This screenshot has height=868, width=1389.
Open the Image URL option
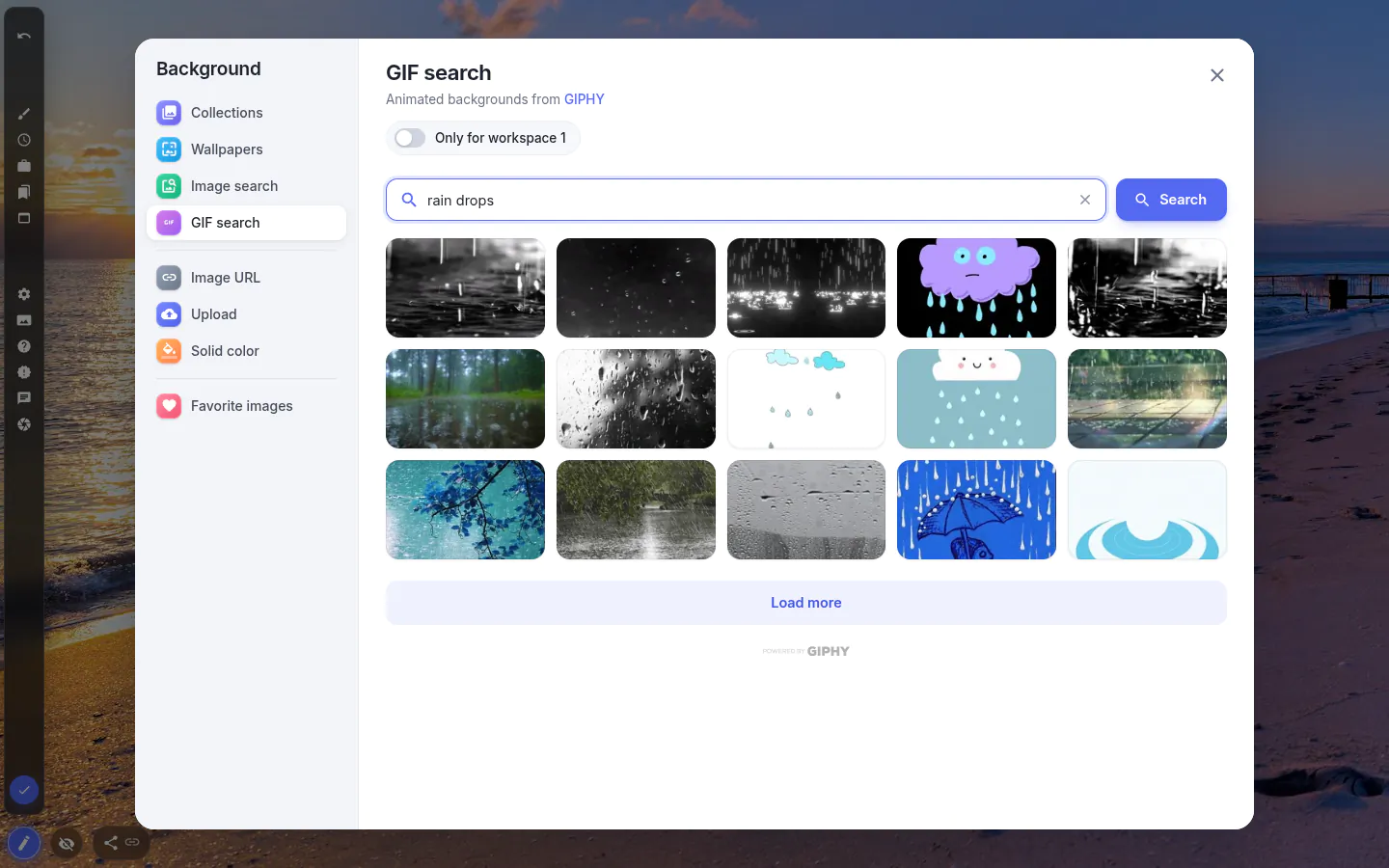pyautogui.click(x=246, y=278)
